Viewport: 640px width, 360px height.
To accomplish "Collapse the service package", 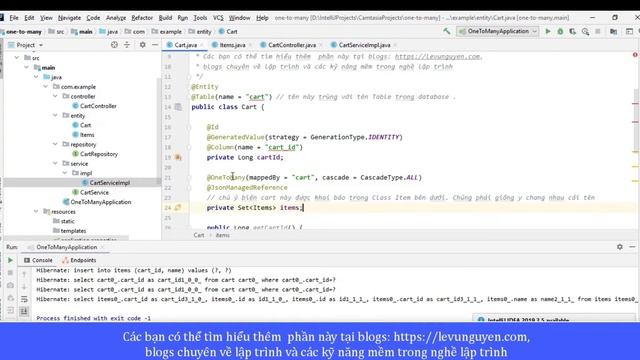I will [55, 163].
